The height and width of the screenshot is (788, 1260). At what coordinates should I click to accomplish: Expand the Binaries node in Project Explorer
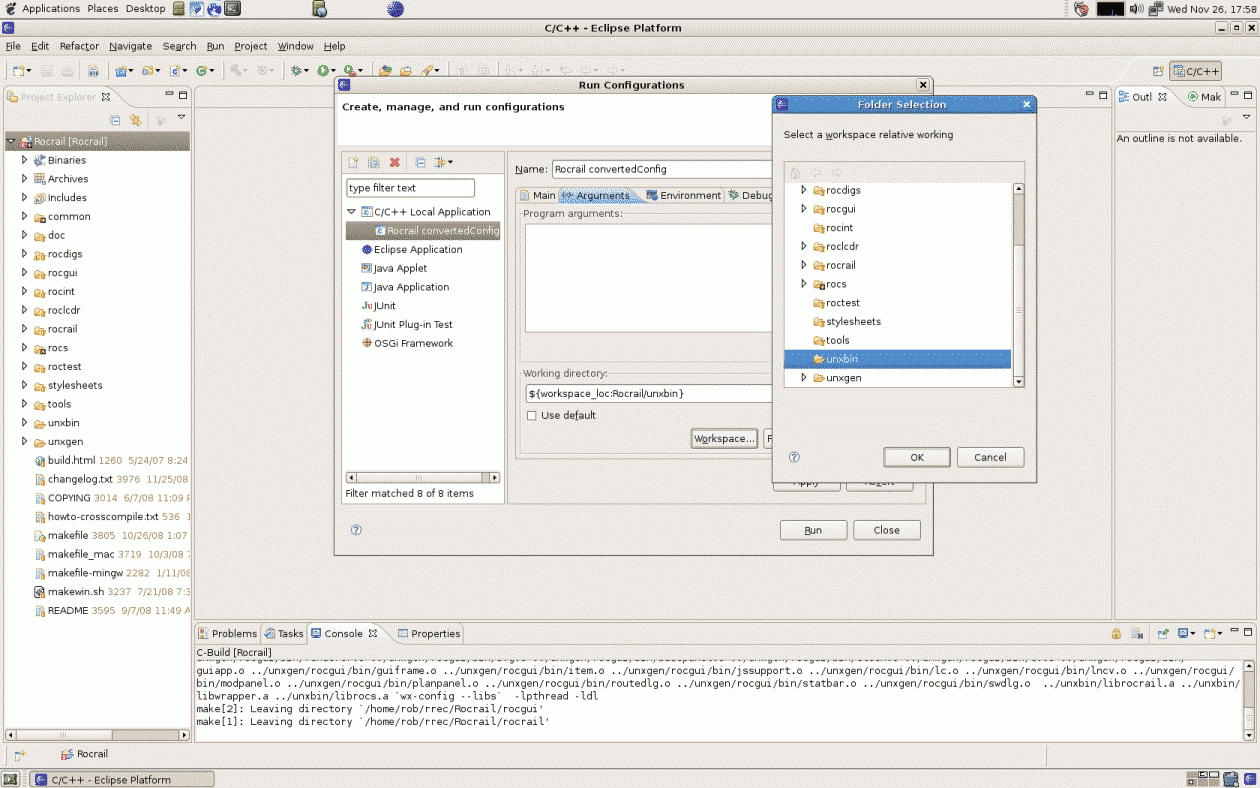point(25,160)
